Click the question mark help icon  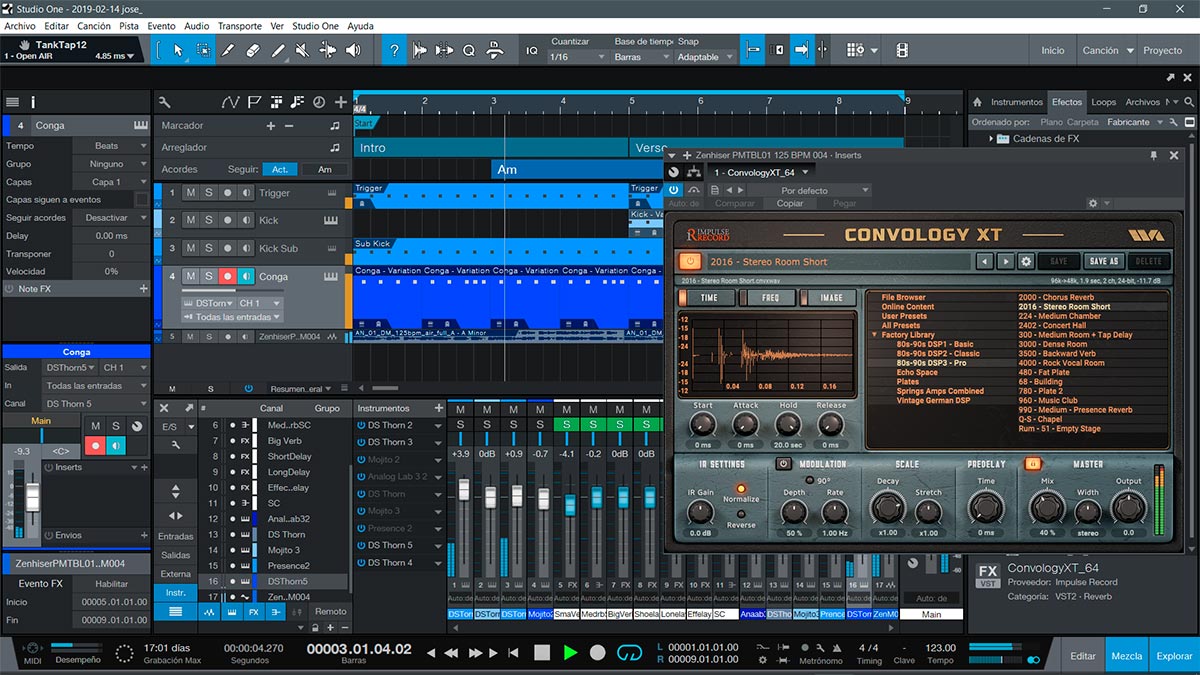(395, 50)
